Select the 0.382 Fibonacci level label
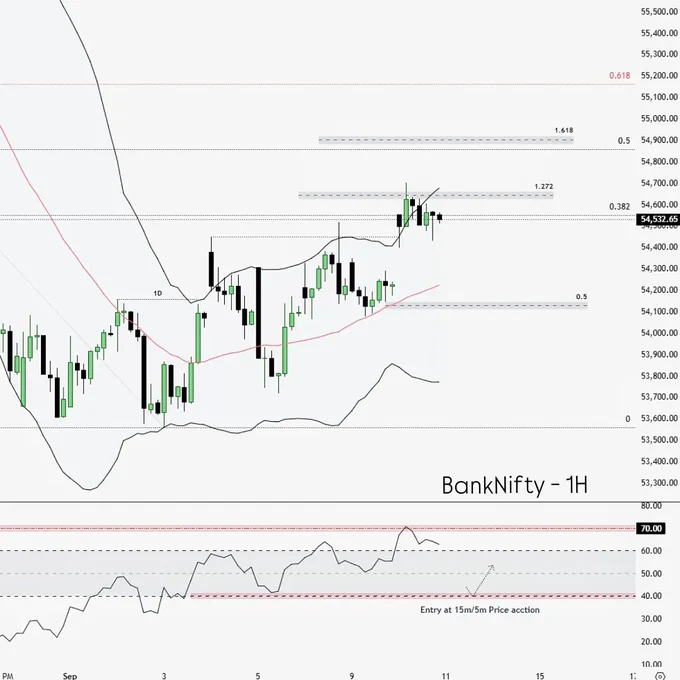Image resolution: width=680 pixels, height=680 pixels. [x=619, y=206]
